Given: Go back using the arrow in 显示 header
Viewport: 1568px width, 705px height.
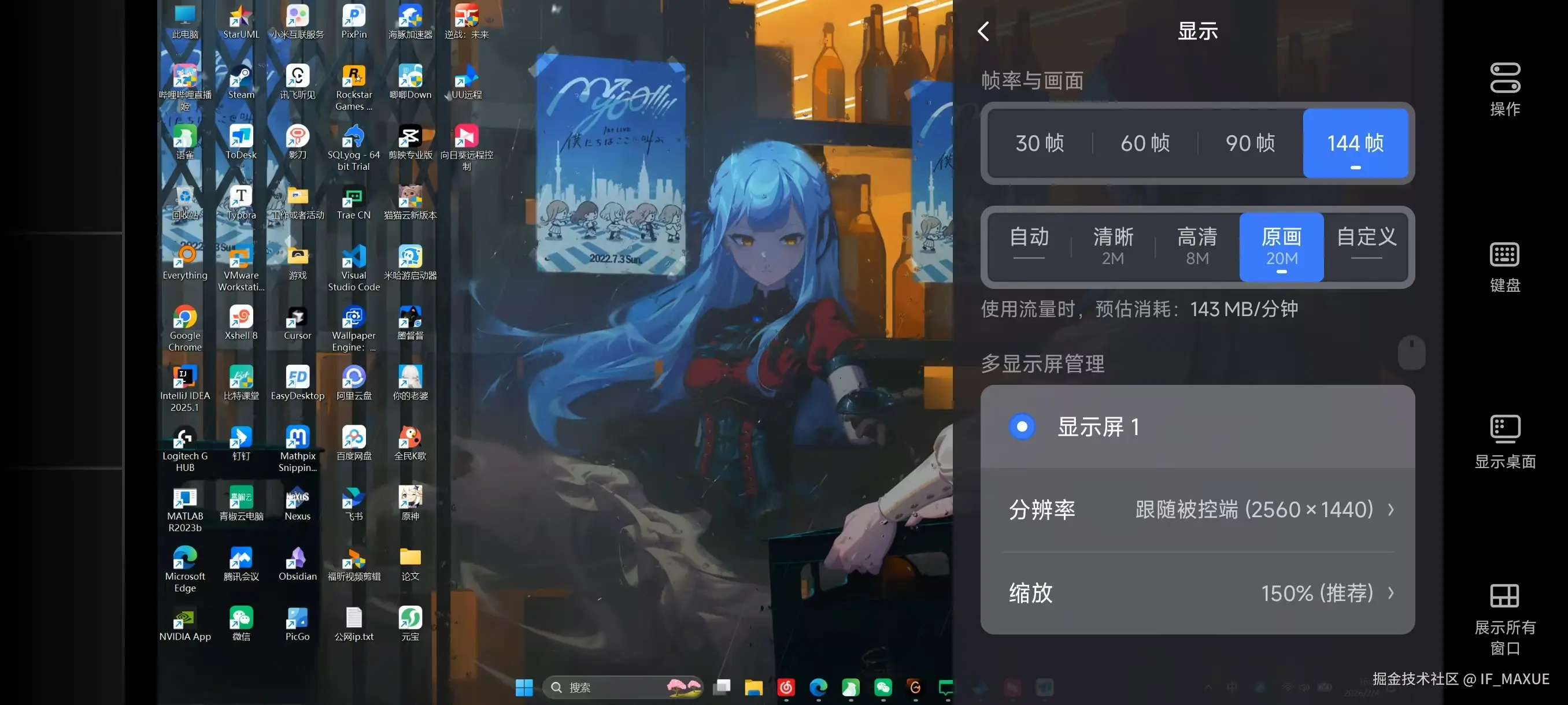Looking at the screenshot, I should click(983, 31).
